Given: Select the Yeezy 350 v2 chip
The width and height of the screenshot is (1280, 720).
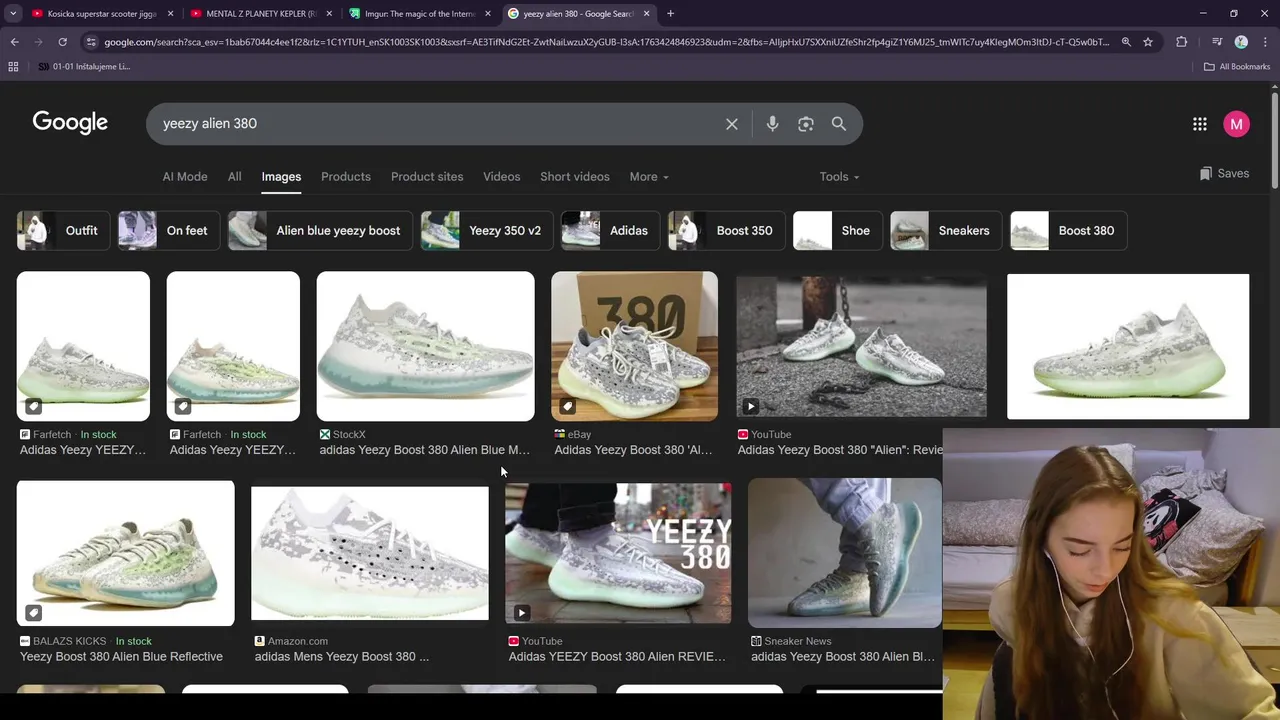Looking at the screenshot, I should click(486, 230).
